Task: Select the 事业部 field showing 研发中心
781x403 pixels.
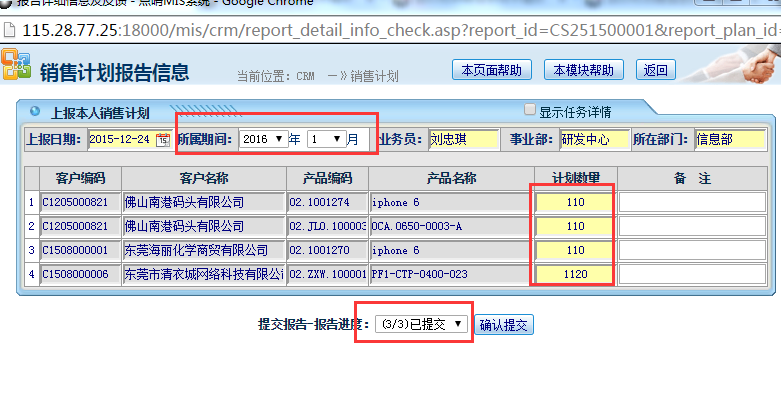Action: [594, 139]
